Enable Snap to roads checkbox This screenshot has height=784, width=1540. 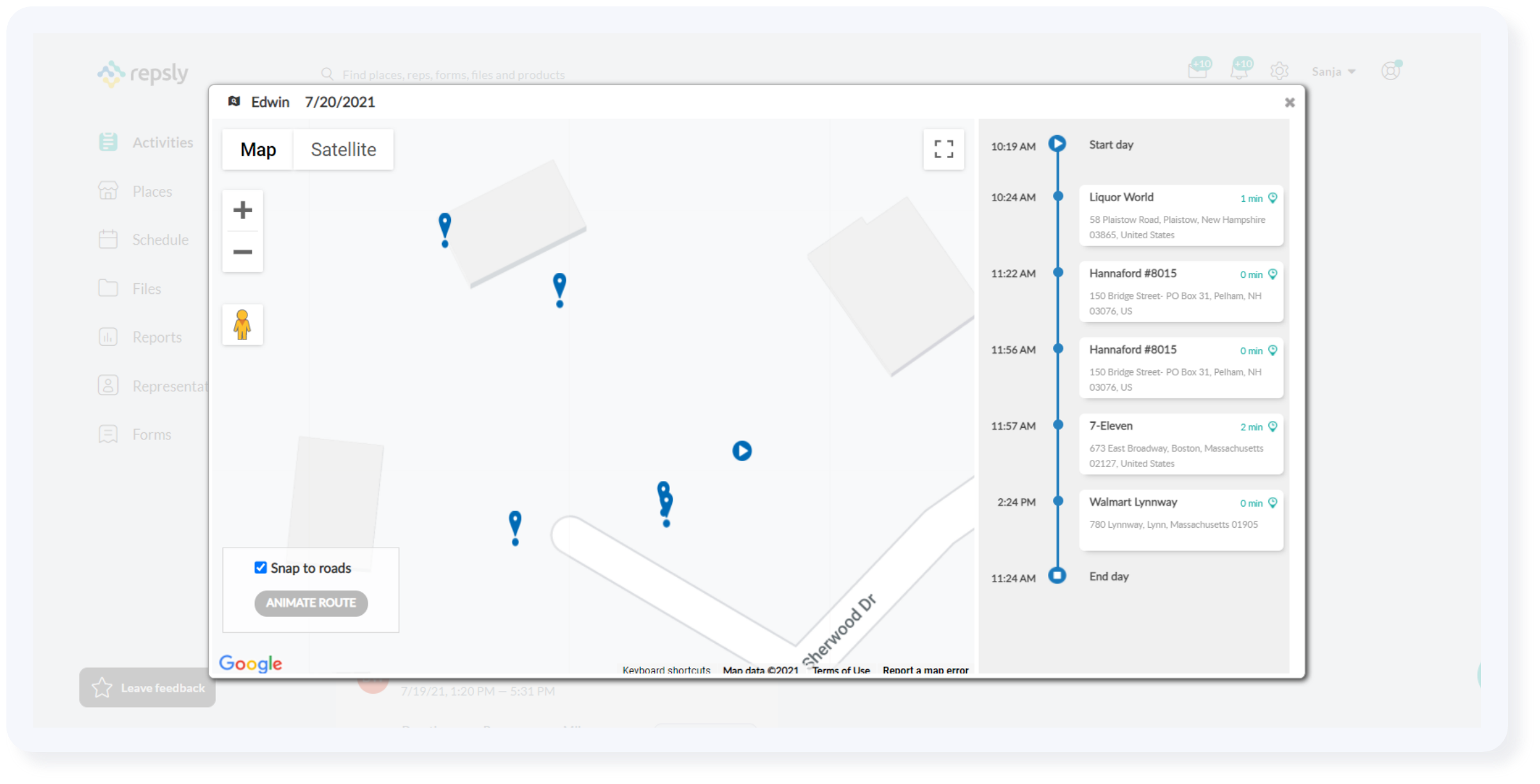[260, 568]
